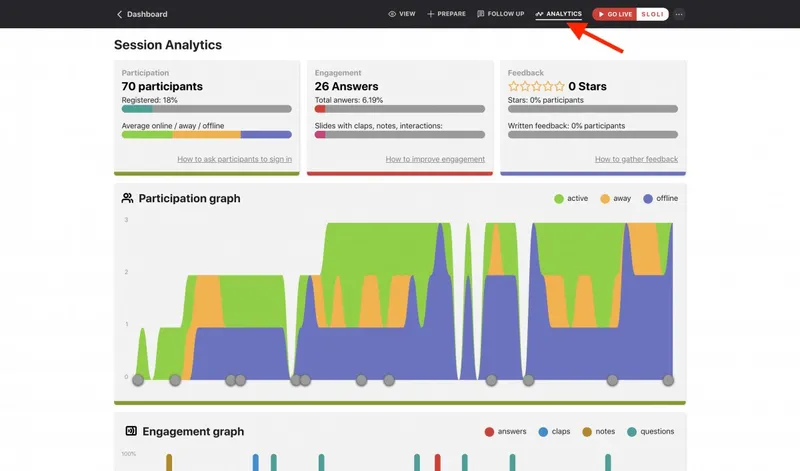Screen dimensions: 800x471
Task: Click the participants icon beside Participation graph
Action: (x=127, y=198)
